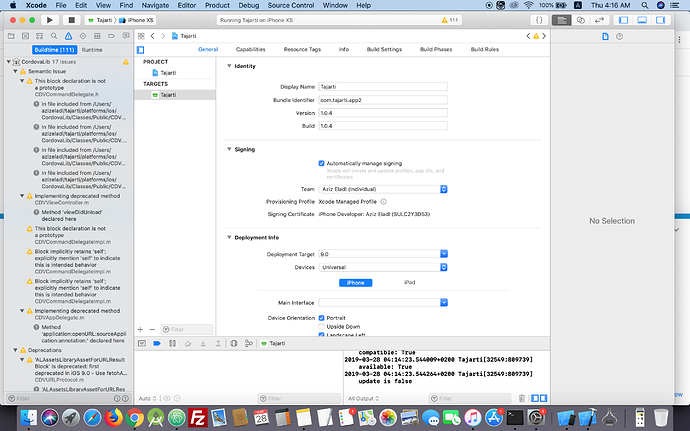The image size is (690, 431).
Task: Open Firefox from the Dock
Action: pos(114,417)
